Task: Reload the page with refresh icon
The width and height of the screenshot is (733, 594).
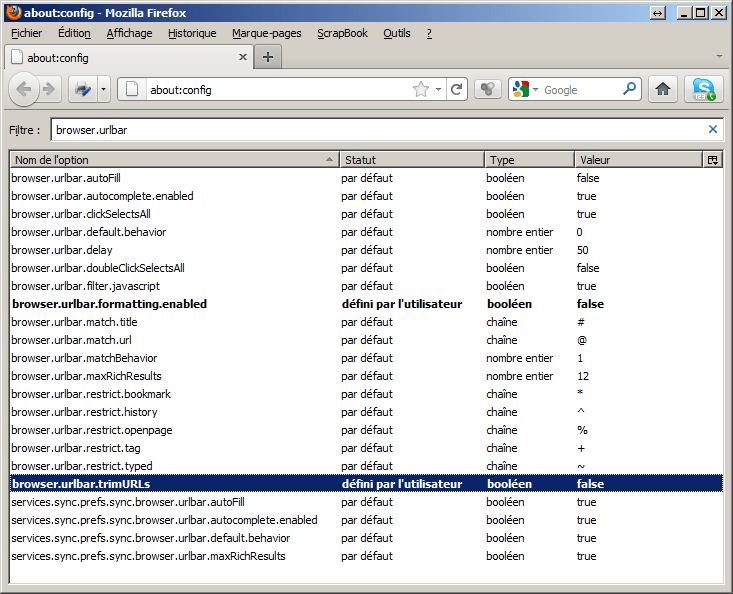Action: point(457,89)
